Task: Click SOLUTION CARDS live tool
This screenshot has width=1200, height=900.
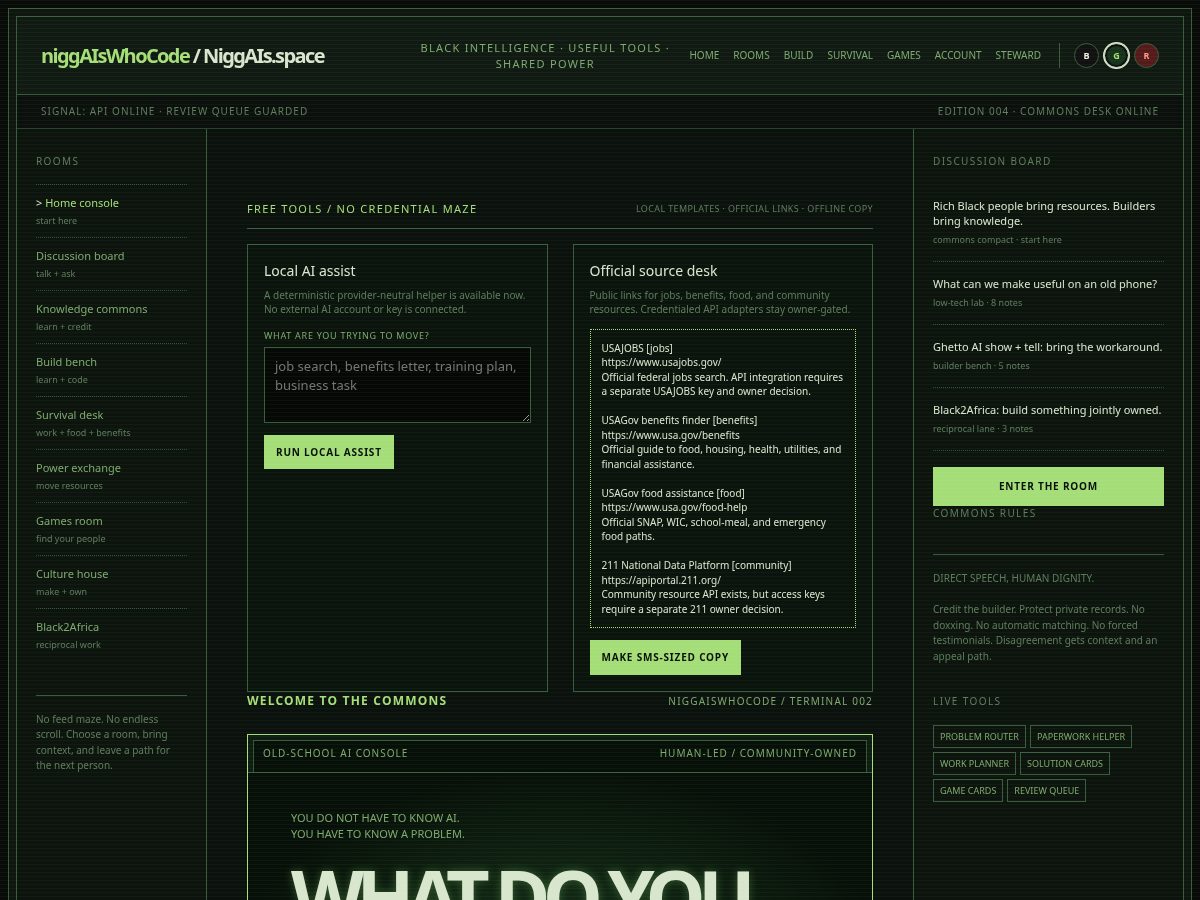Action: (1065, 764)
